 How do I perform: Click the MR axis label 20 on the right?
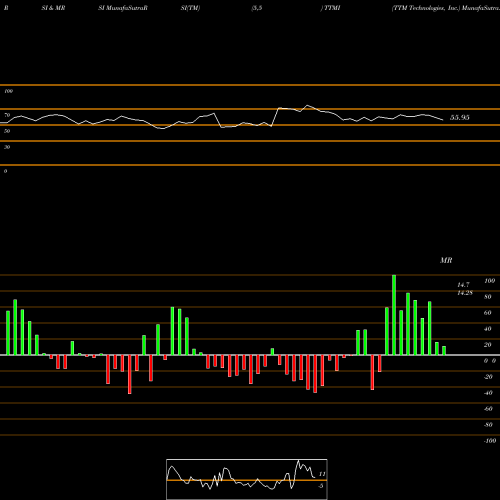point(488,345)
